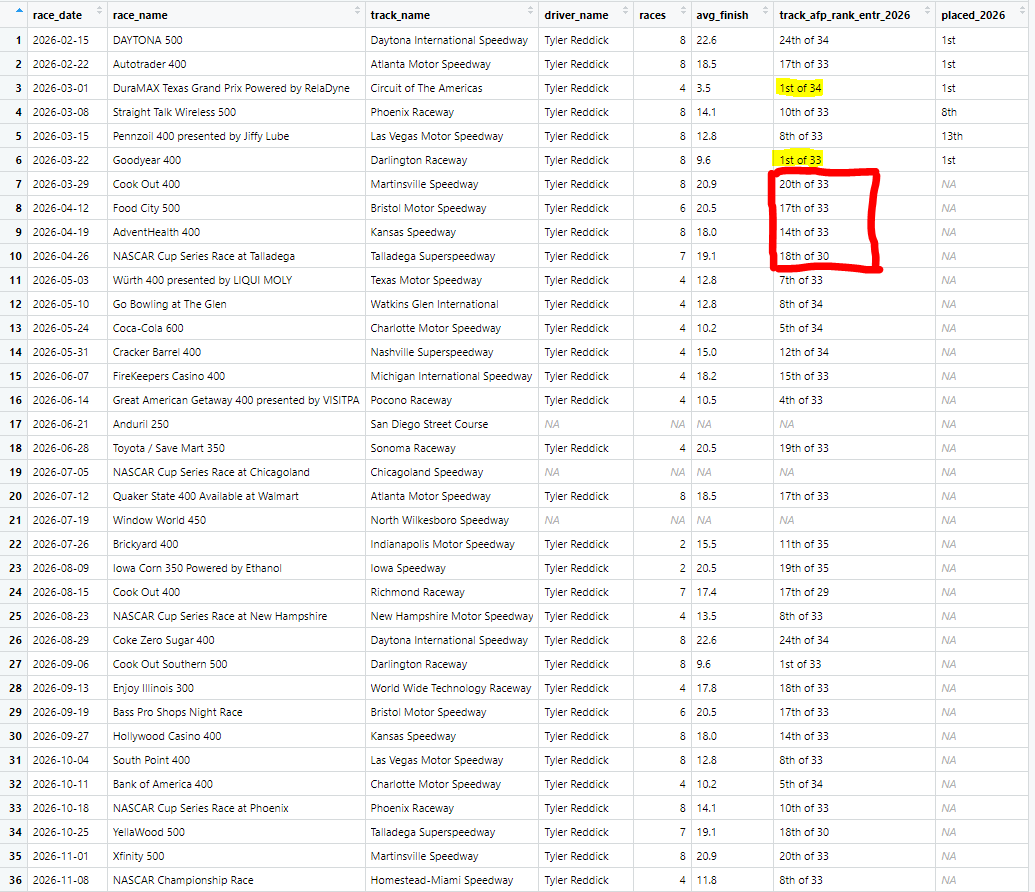Select row number 36

point(15,879)
